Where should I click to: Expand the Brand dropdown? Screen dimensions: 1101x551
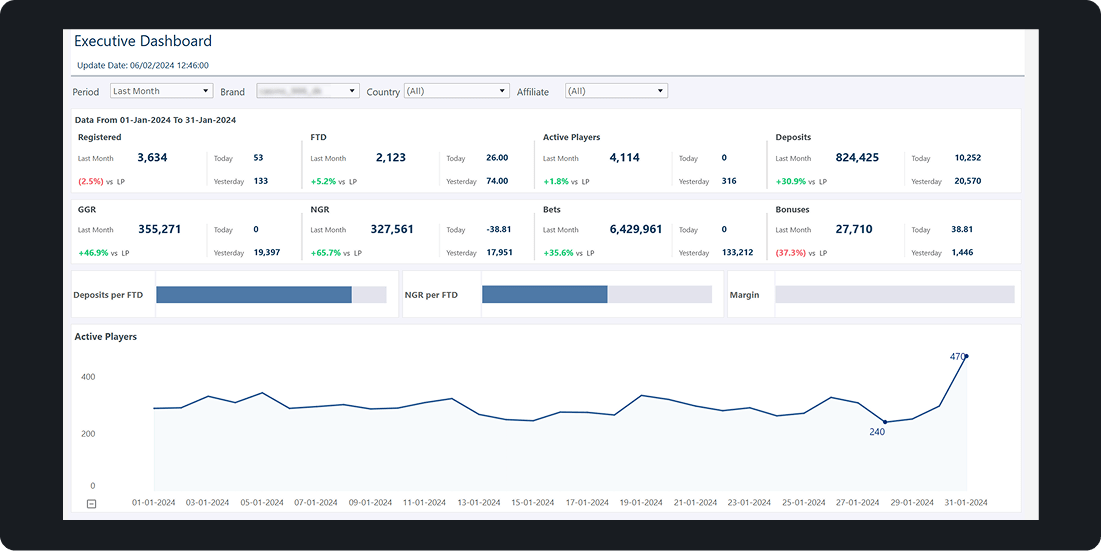307,91
